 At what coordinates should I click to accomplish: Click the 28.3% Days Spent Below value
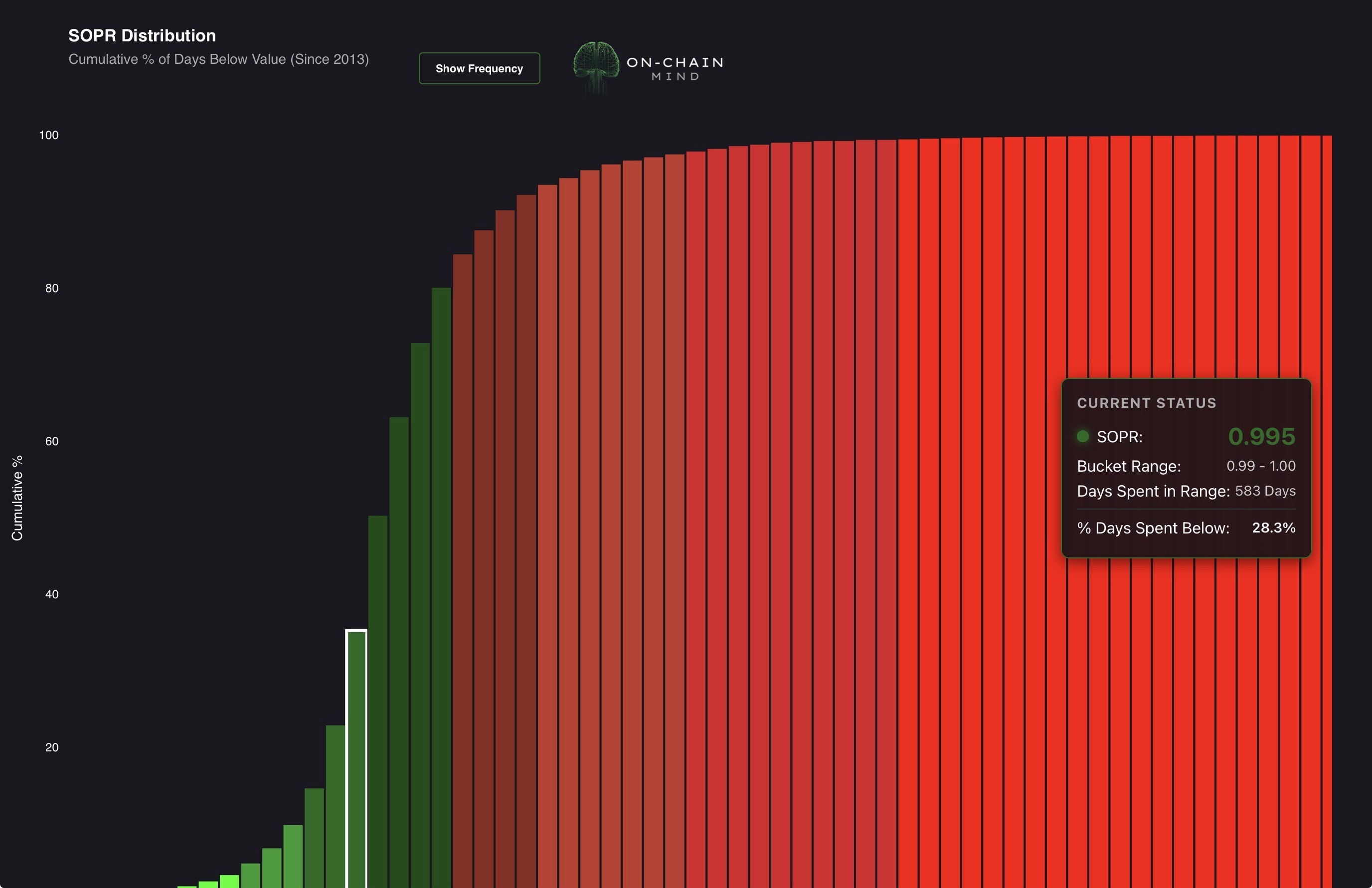1273,528
